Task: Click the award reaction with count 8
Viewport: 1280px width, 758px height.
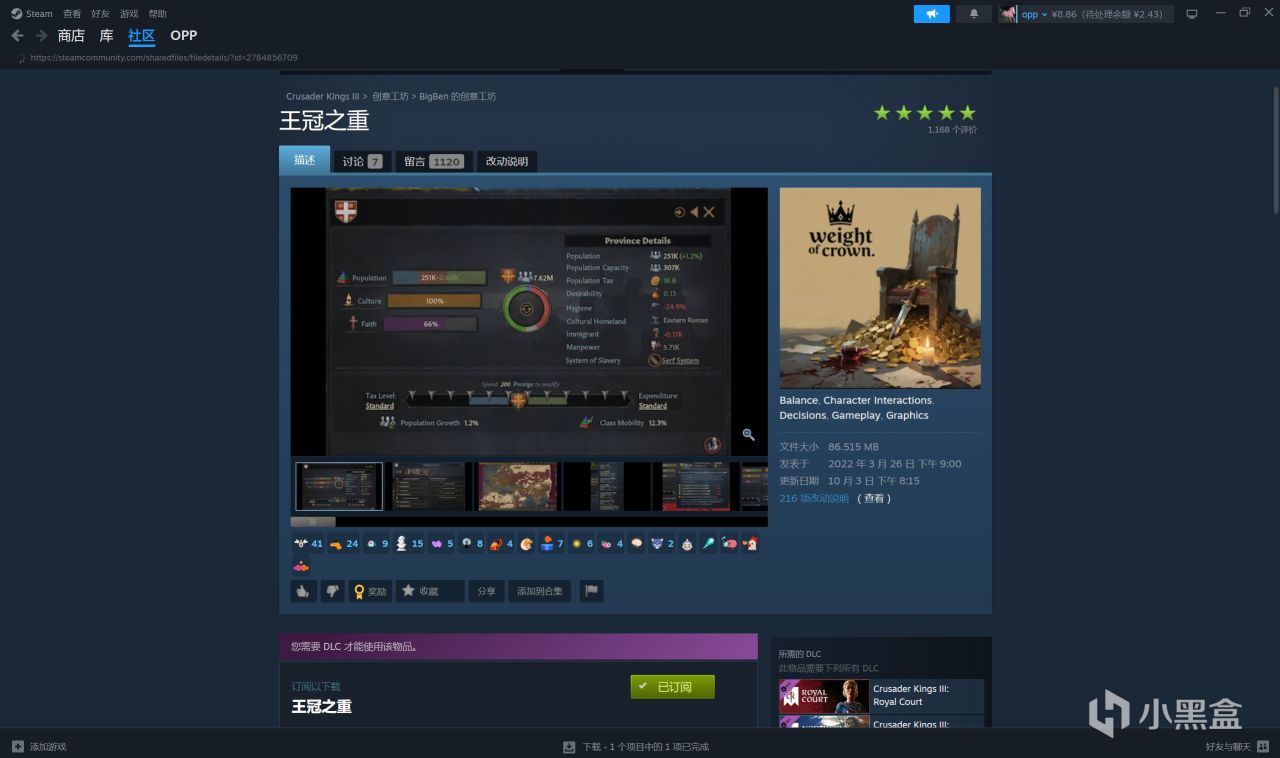Action: [x=471, y=544]
